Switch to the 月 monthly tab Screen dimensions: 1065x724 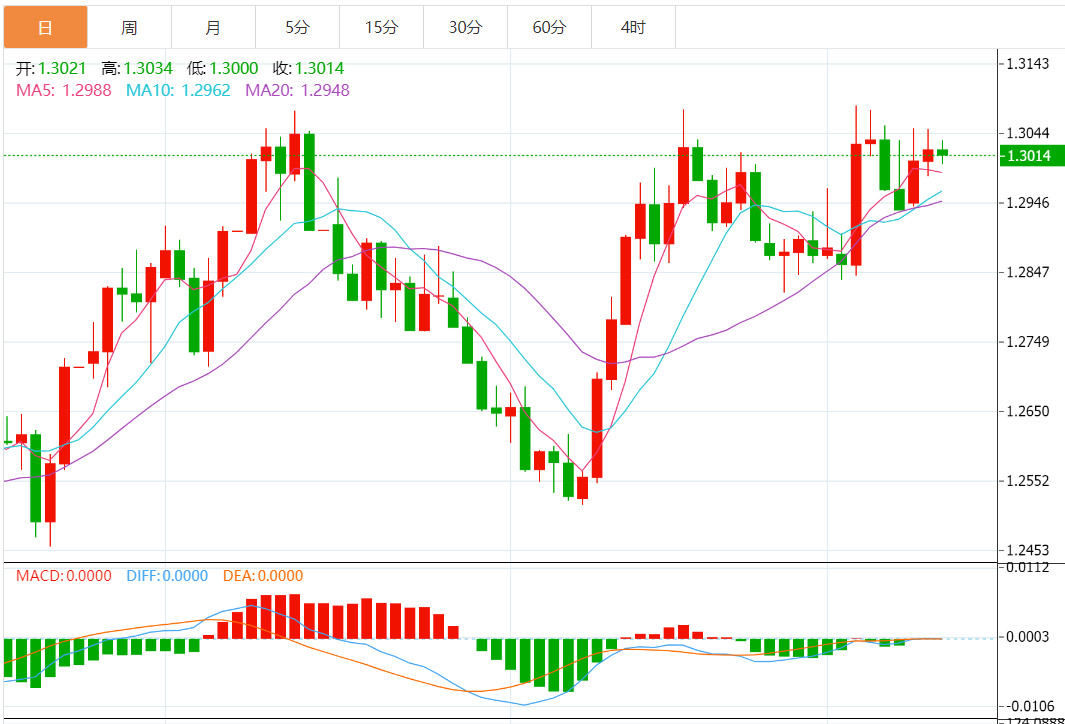coord(213,27)
